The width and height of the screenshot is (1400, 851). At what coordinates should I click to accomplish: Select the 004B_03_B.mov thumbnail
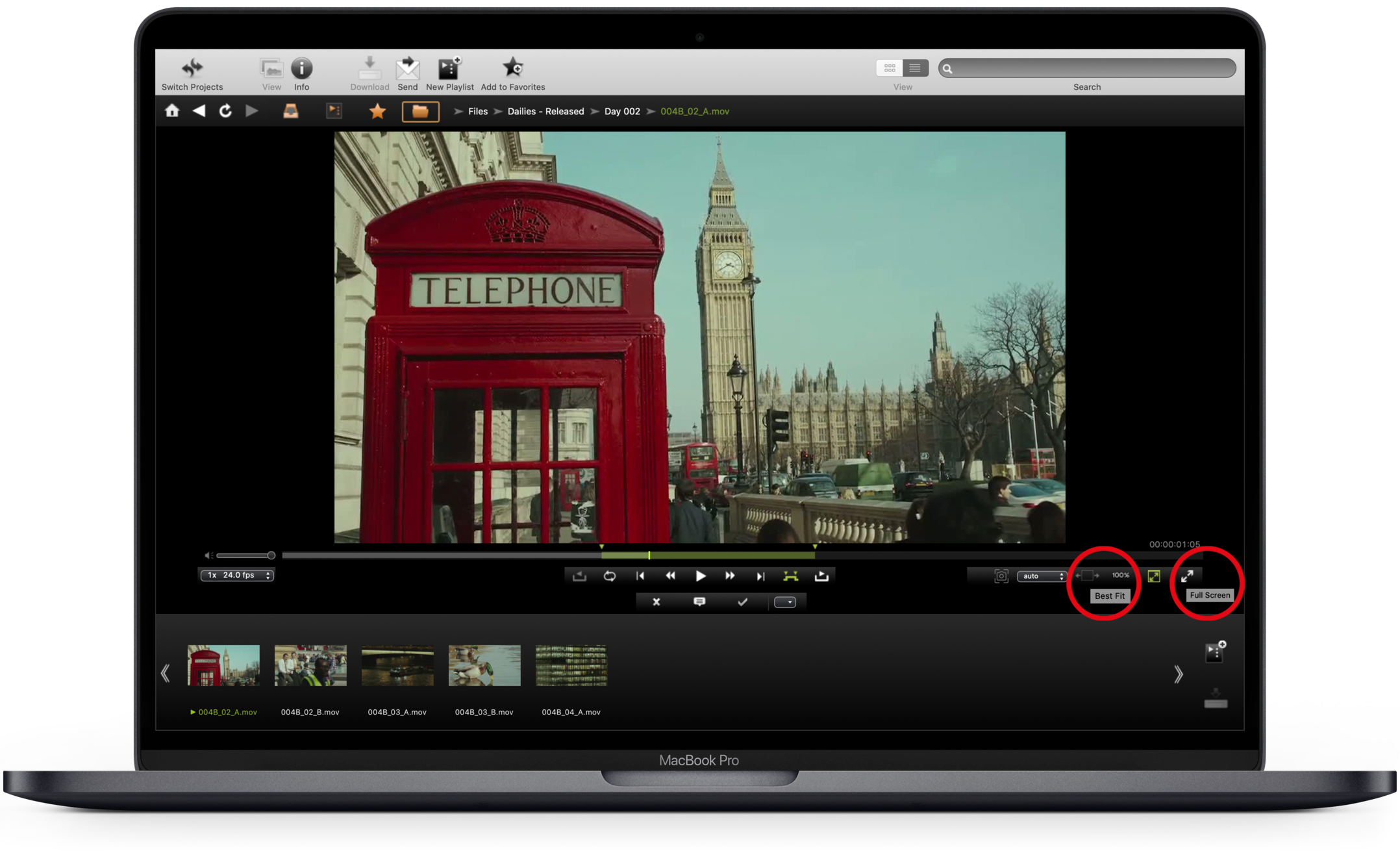(x=484, y=665)
